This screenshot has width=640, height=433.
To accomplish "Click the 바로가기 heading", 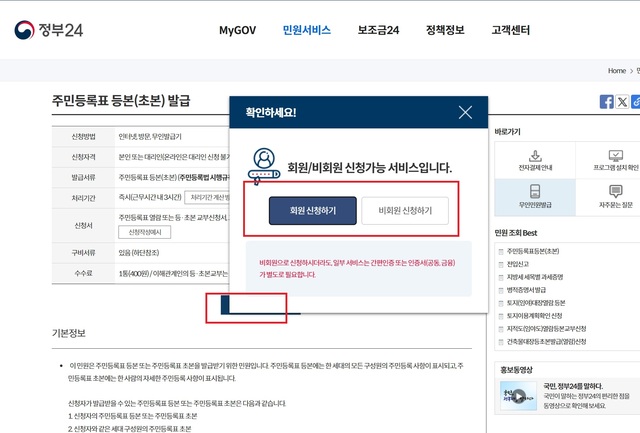I will (x=507, y=132).
